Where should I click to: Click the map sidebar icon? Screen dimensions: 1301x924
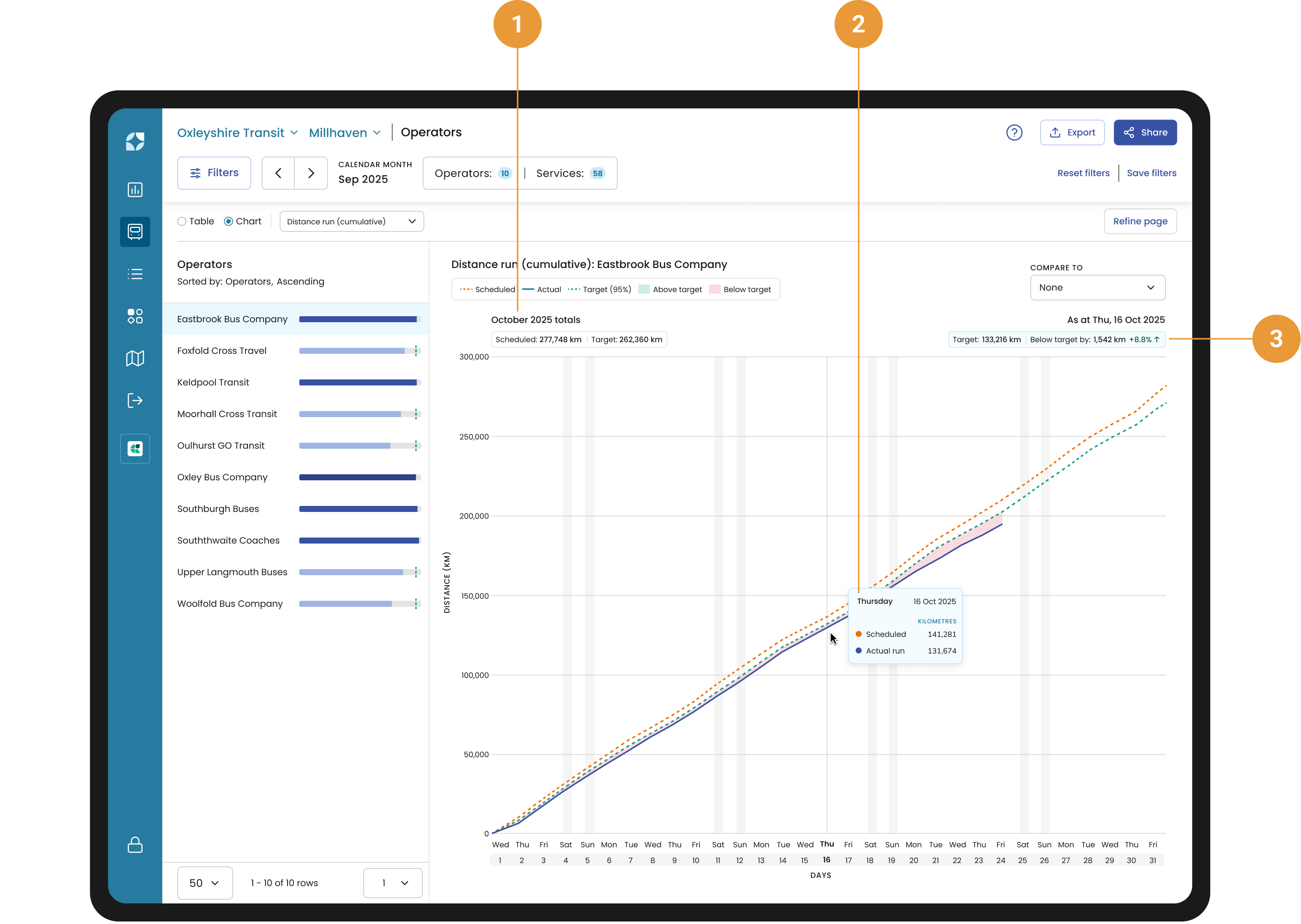point(135,358)
